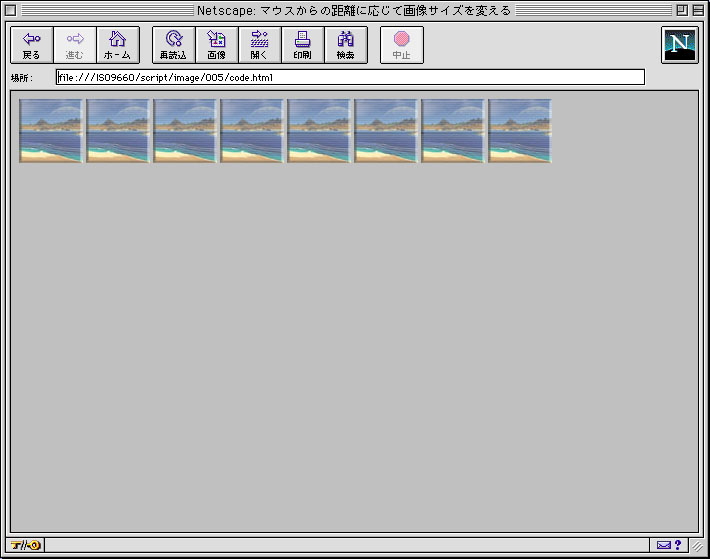Reload the page with 再読込

click(174, 45)
